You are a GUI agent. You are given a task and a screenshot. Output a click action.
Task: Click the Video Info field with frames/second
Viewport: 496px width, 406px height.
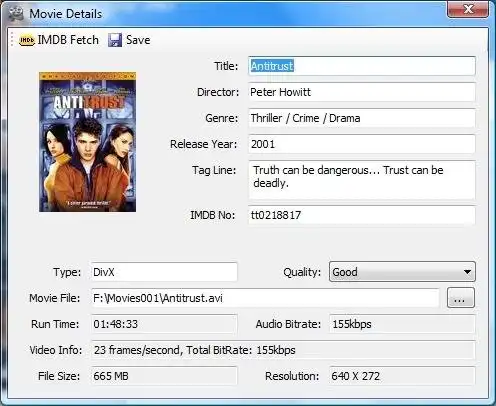[x=283, y=350]
